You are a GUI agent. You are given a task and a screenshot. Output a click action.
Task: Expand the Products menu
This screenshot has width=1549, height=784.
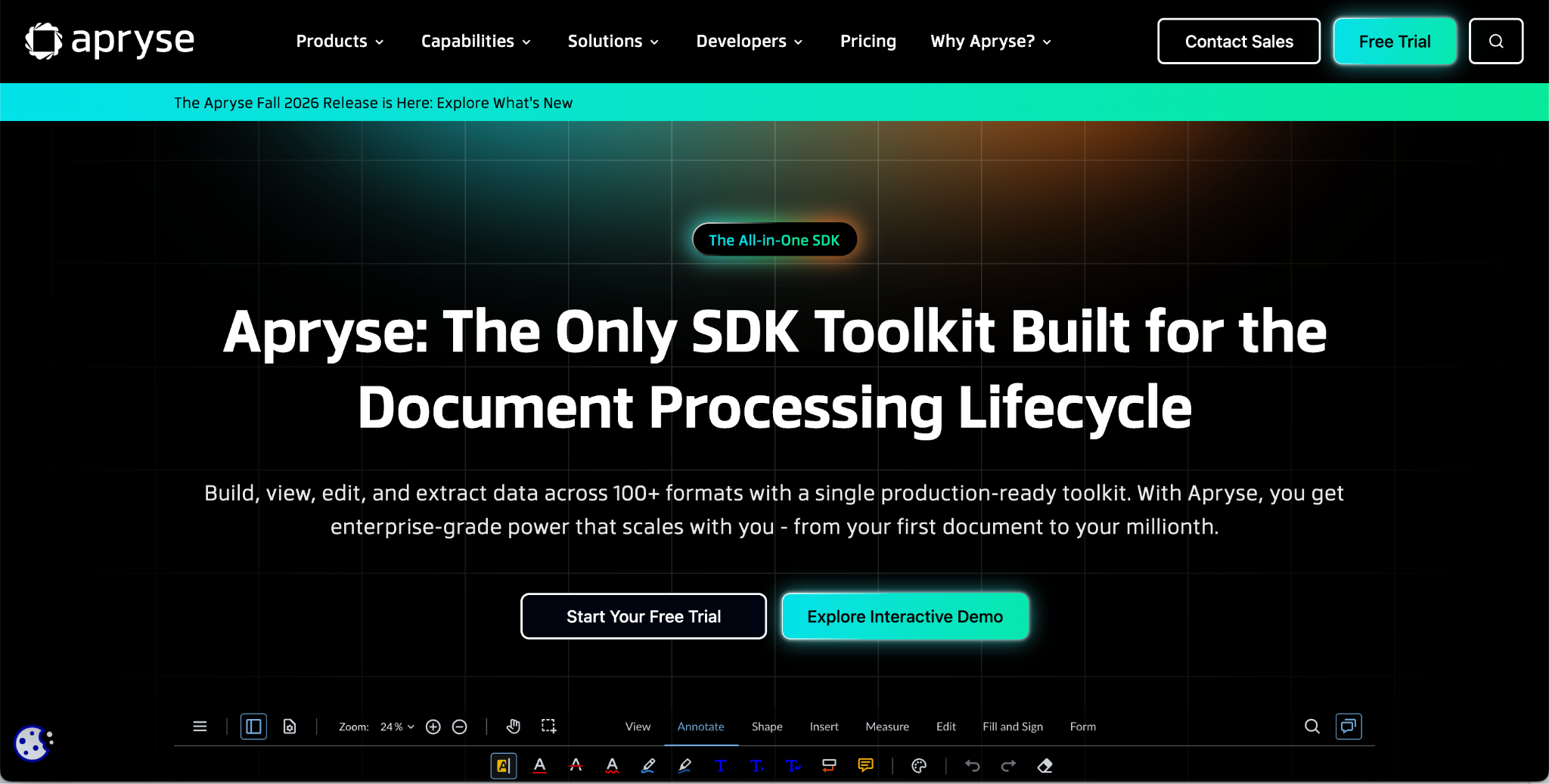340,42
